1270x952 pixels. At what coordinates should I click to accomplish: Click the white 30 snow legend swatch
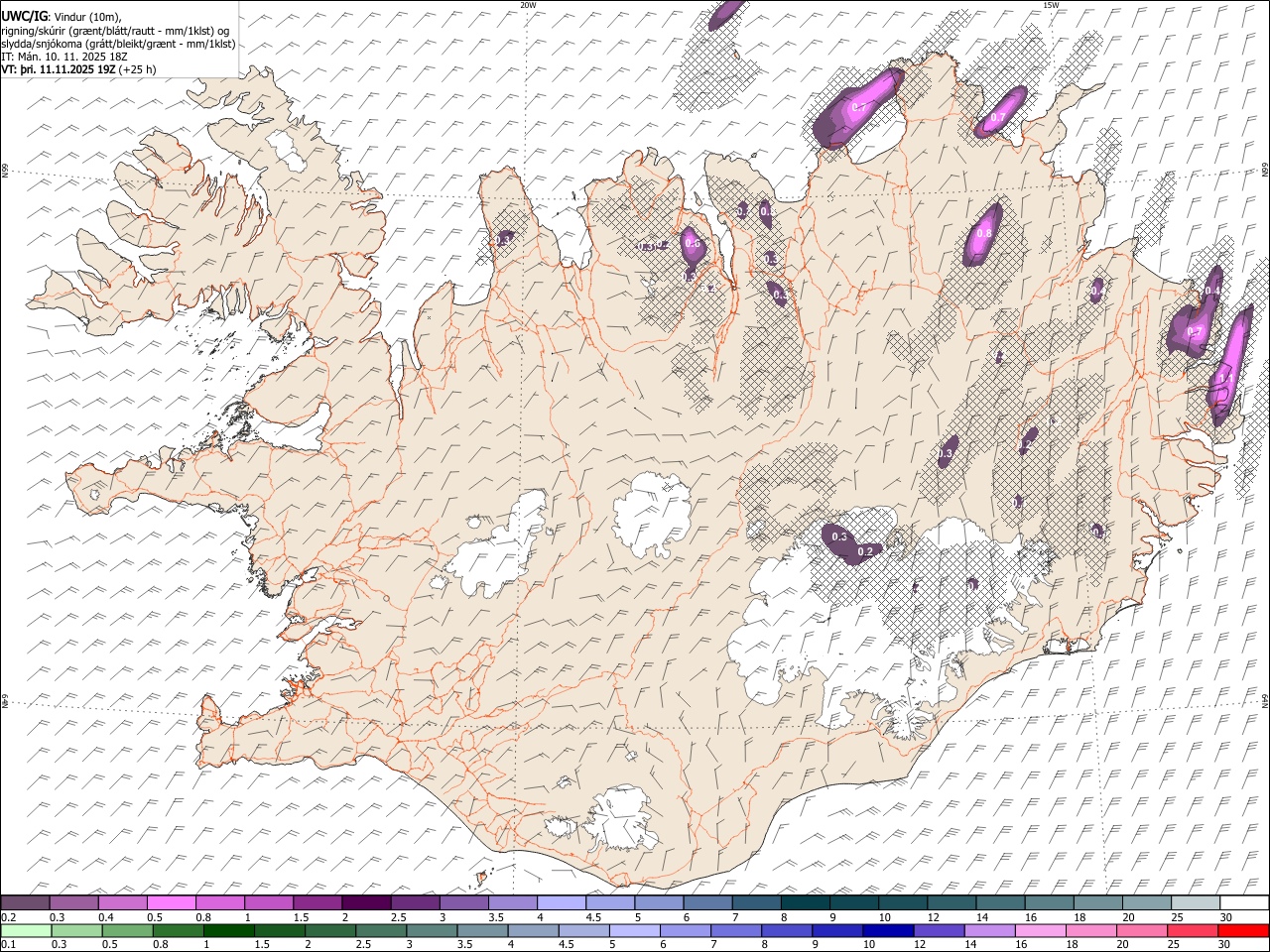(1243, 902)
